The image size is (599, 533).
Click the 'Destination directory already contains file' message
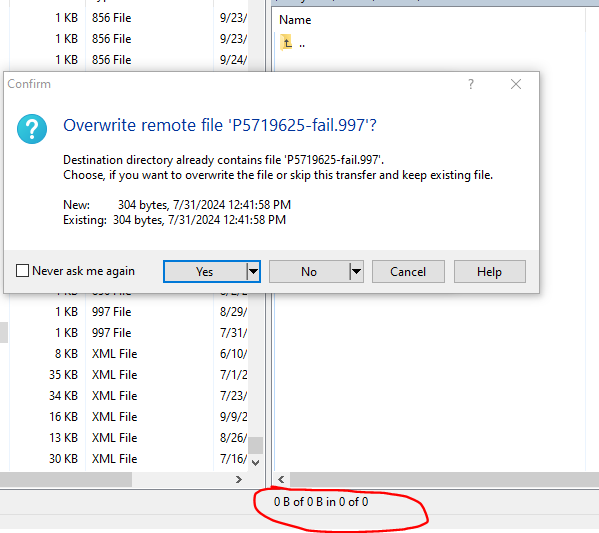coord(223,160)
